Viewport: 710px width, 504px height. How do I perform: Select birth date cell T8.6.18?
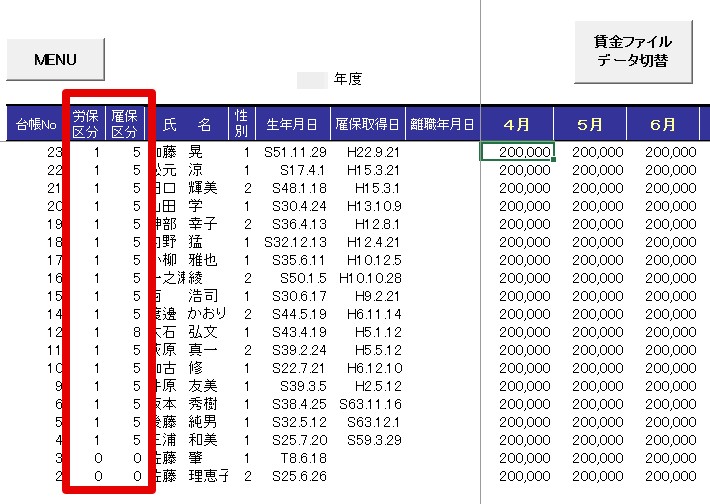pyautogui.click(x=302, y=458)
